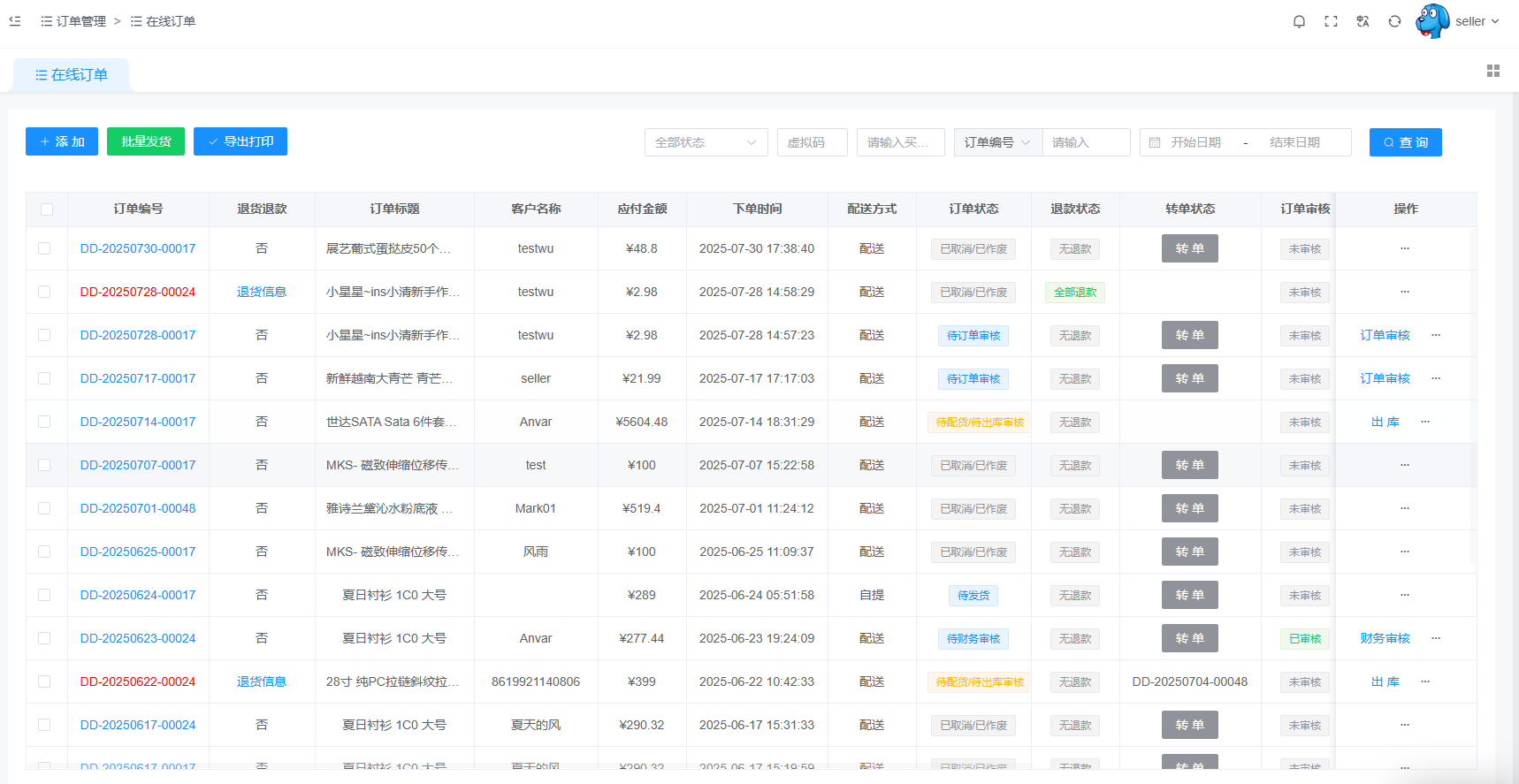Go to 订单管理 in the breadcrumb
The image size is (1519, 784).
[80, 21]
